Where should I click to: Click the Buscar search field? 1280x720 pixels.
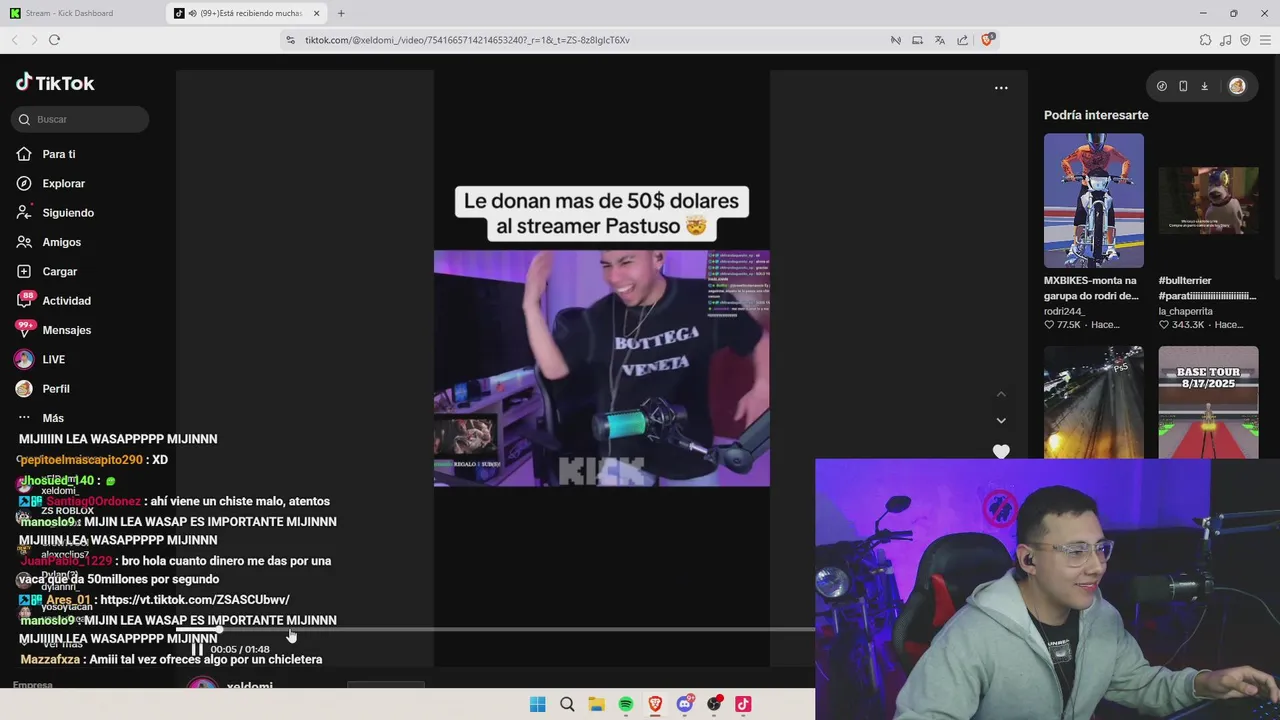(x=80, y=119)
